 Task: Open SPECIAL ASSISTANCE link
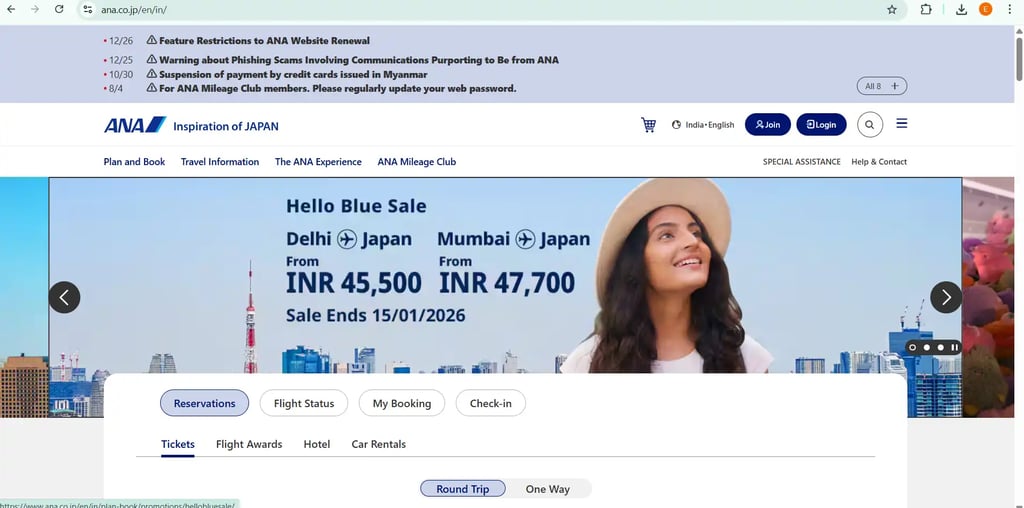(801, 162)
